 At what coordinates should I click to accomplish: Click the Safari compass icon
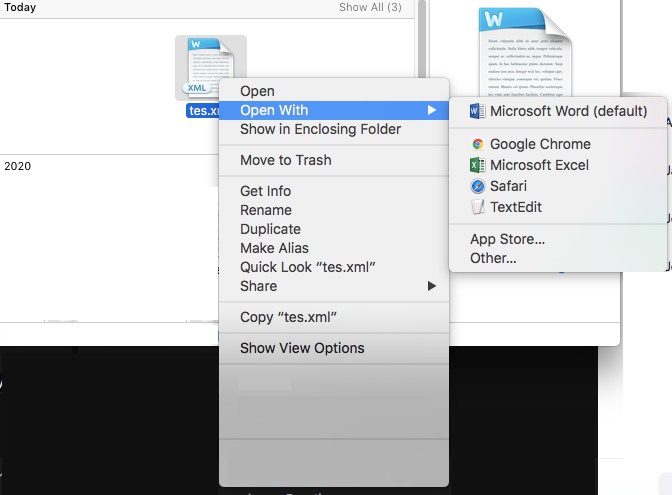pos(478,186)
